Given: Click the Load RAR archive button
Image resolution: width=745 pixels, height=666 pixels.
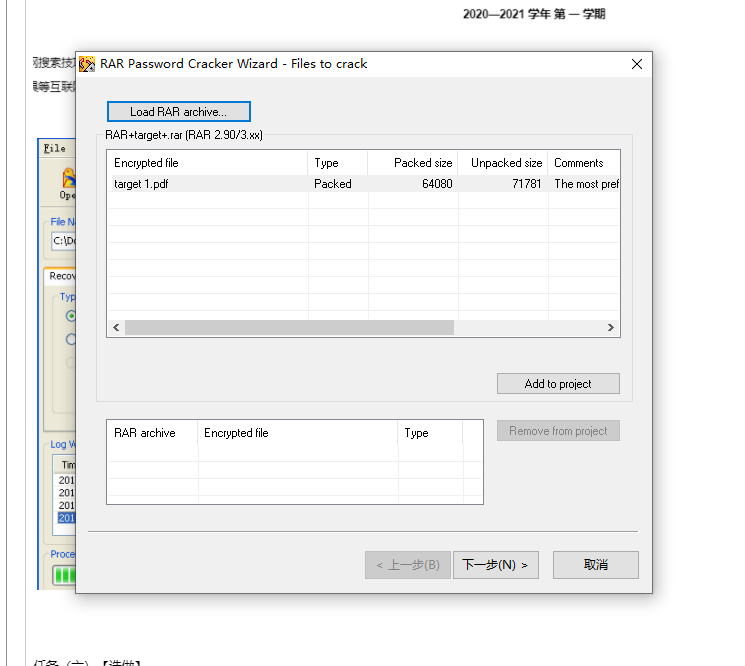Looking at the screenshot, I should (179, 112).
